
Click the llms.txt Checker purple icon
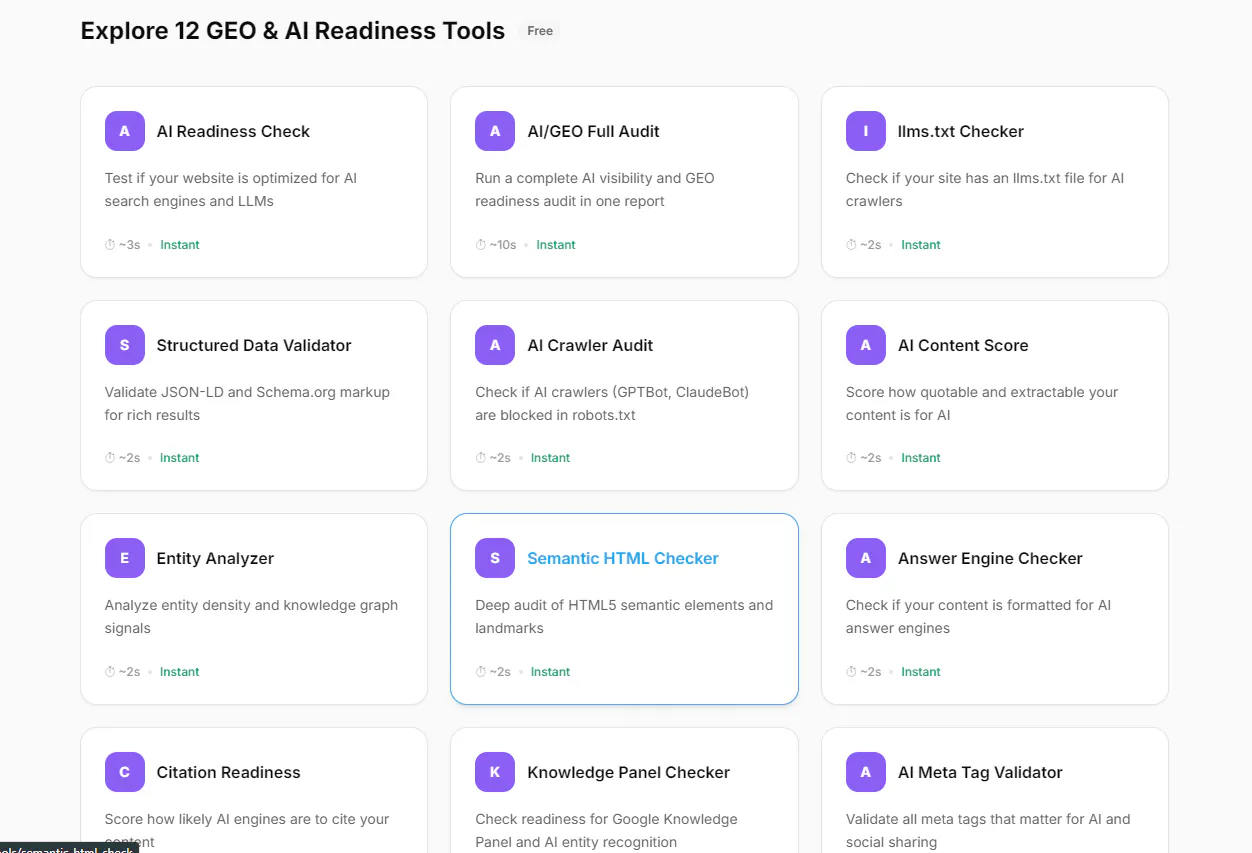(x=866, y=131)
